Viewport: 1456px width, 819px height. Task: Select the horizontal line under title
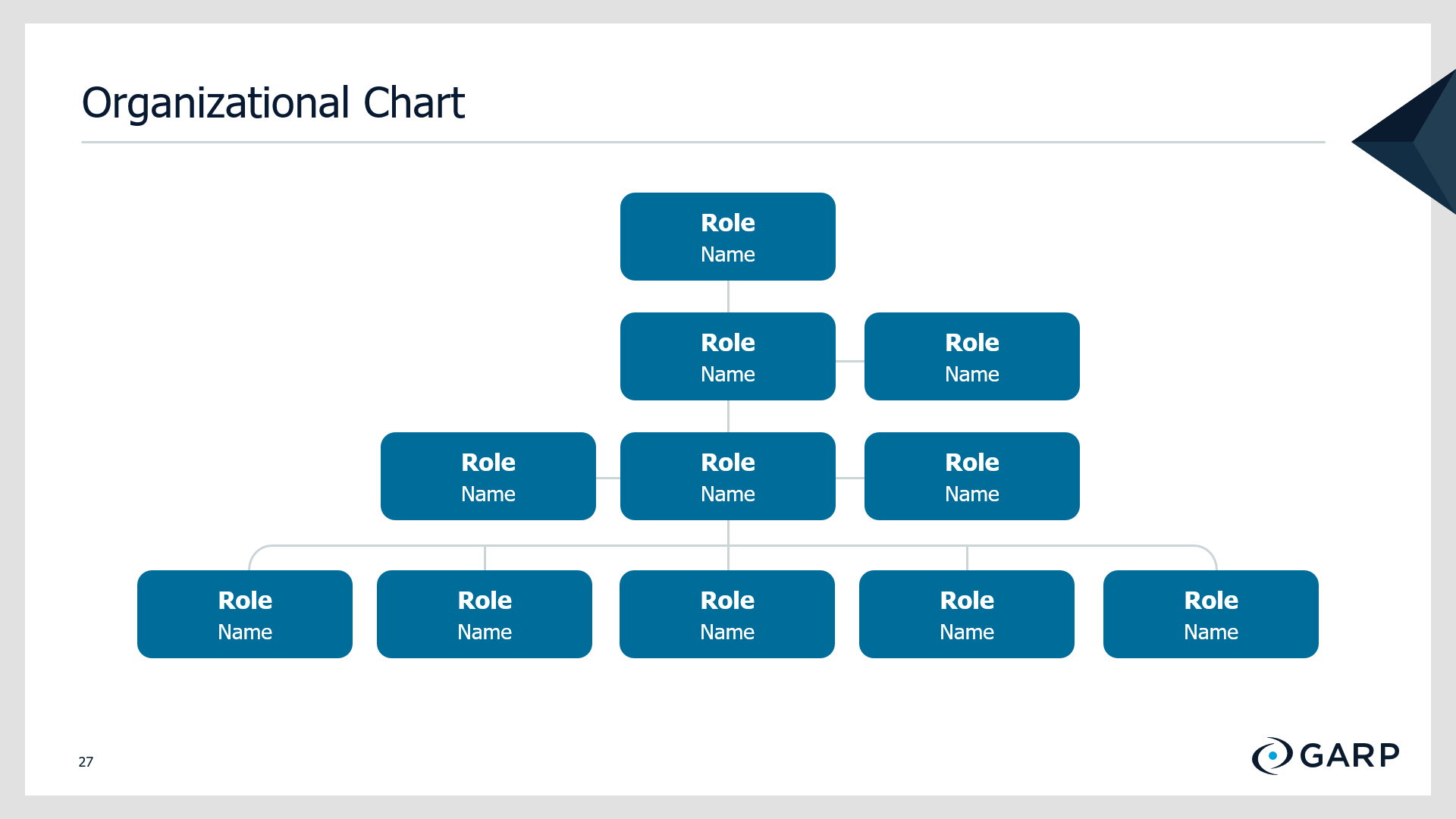coord(703,142)
